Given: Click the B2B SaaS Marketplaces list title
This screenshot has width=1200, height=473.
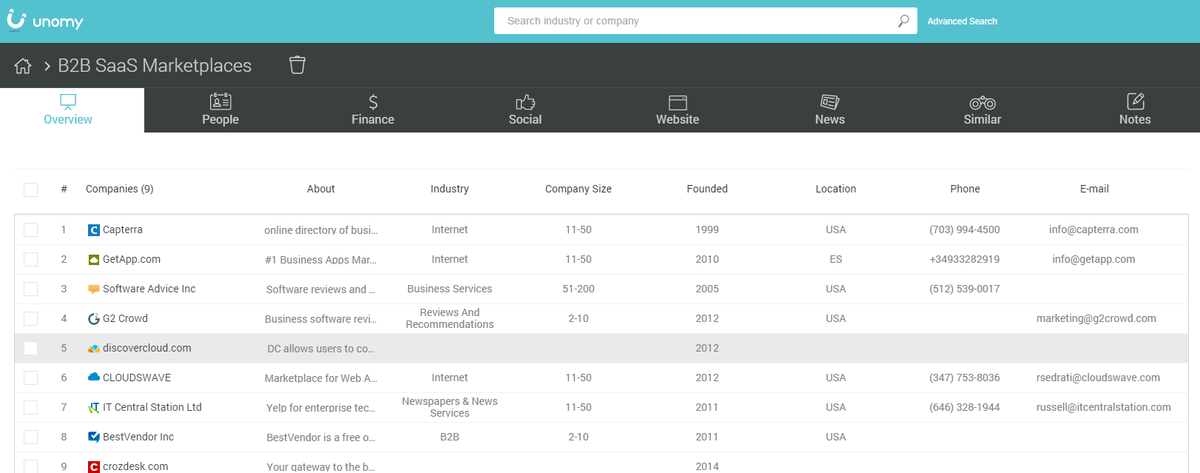Looking at the screenshot, I should click(155, 66).
